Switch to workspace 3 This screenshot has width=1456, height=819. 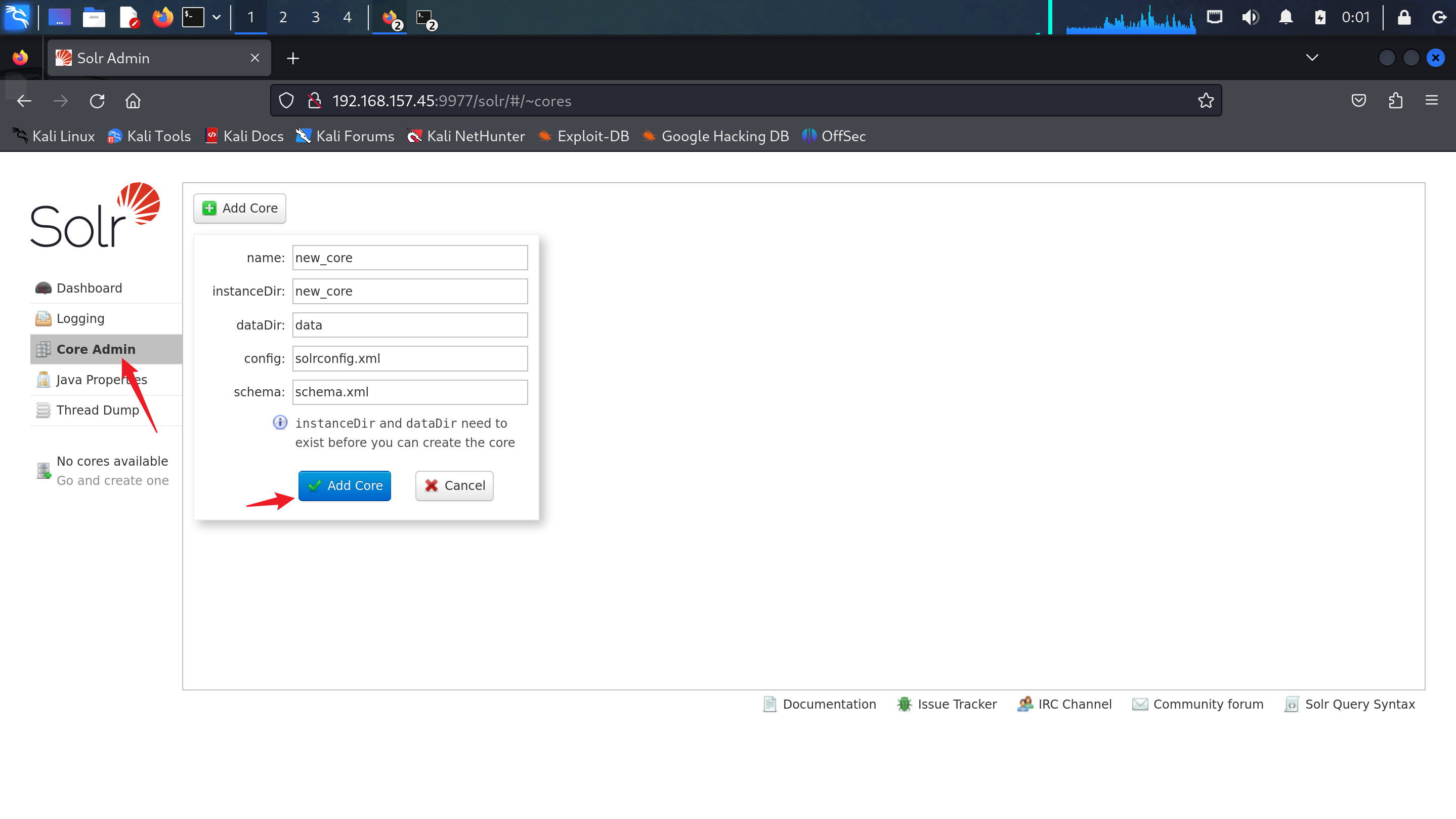pos(315,17)
